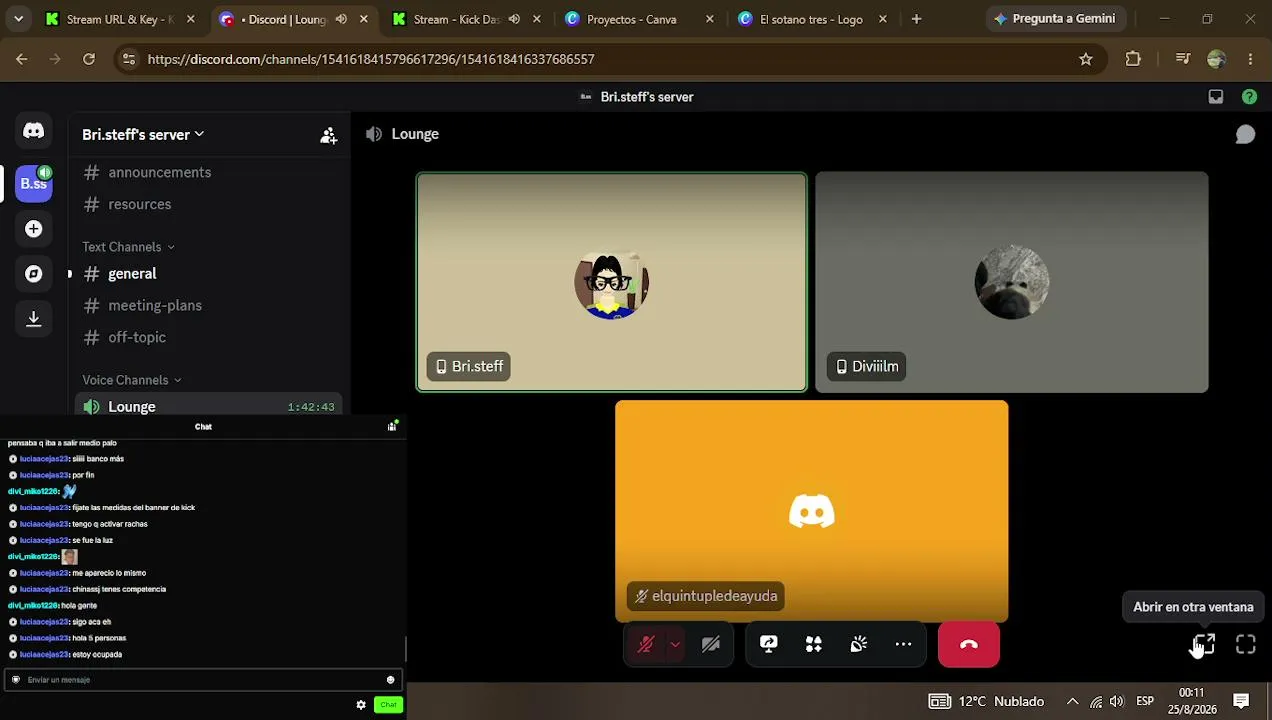
Task: Switch to Proyectos - Canva tab
Action: [x=640, y=19]
